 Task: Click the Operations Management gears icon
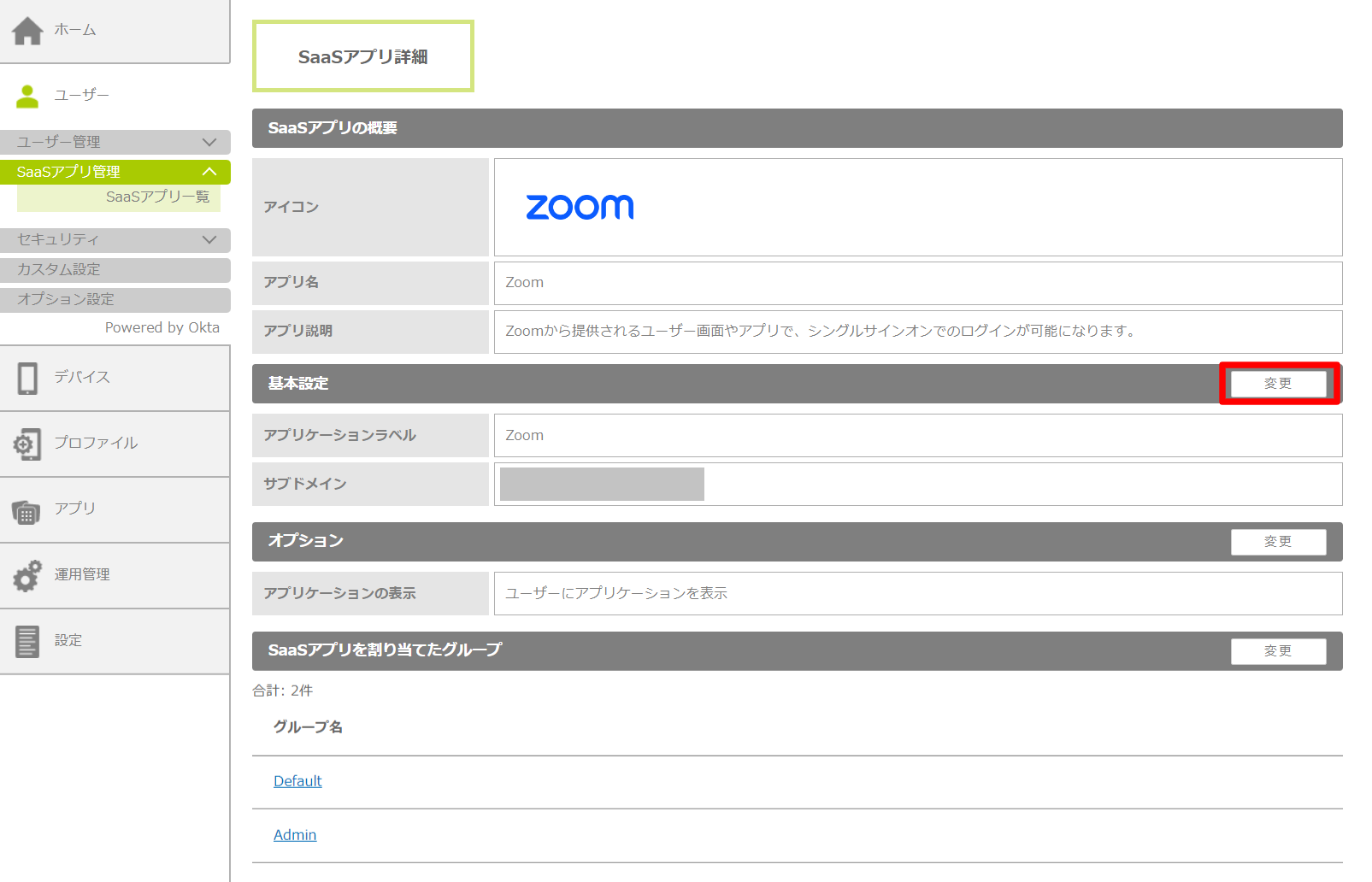[x=27, y=576]
